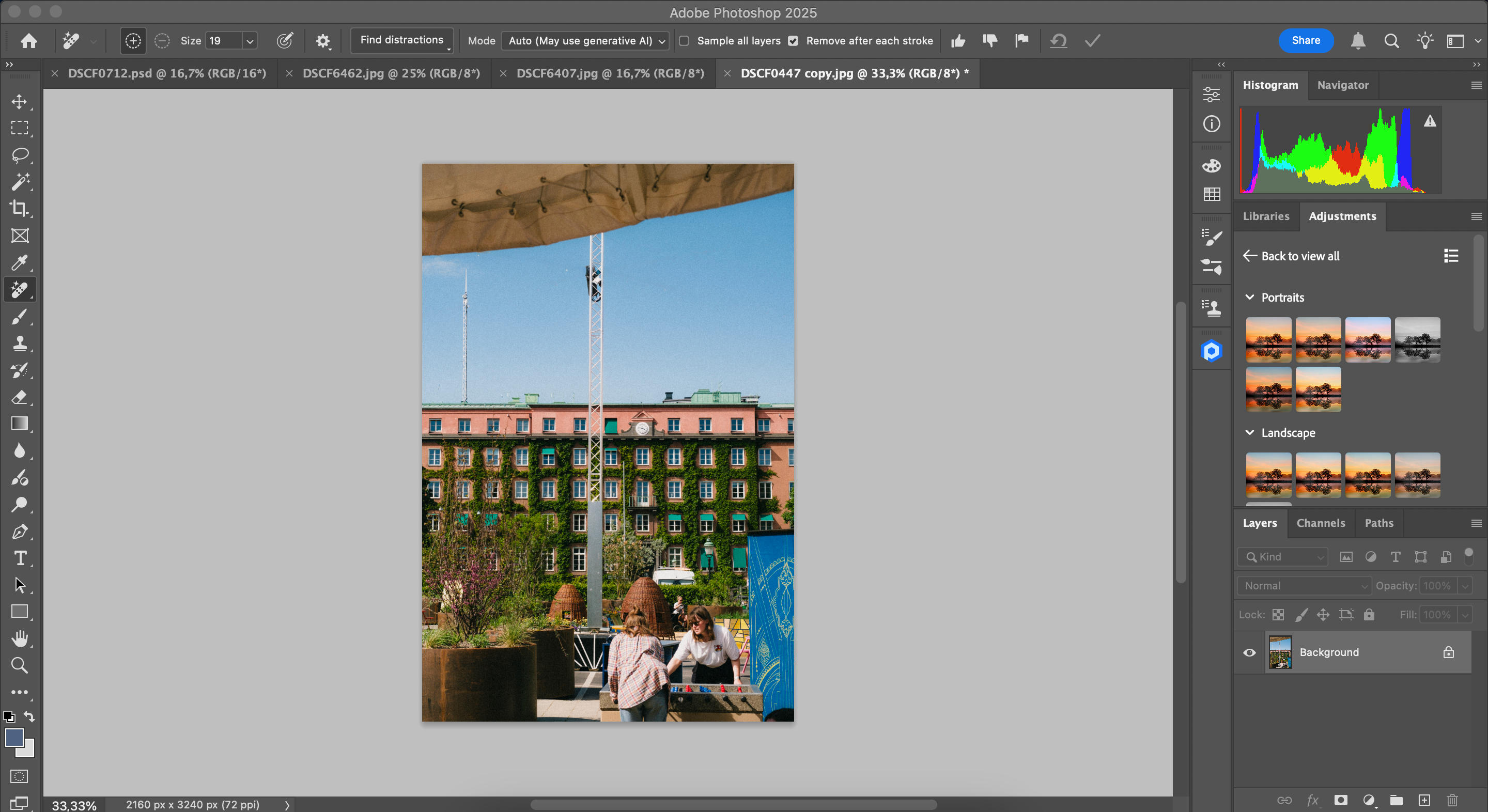Click the DSCF6462.jpg tab
Viewport: 1488px width, 812px height.
pos(389,73)
